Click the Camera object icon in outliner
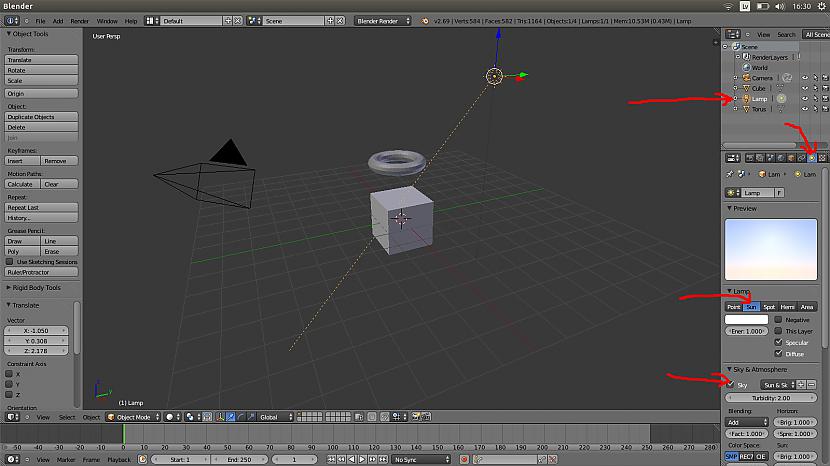 746,78
